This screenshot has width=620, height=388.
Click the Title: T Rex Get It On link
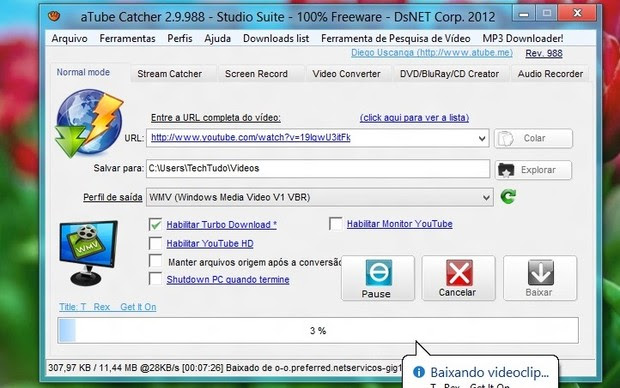point(108,307)
